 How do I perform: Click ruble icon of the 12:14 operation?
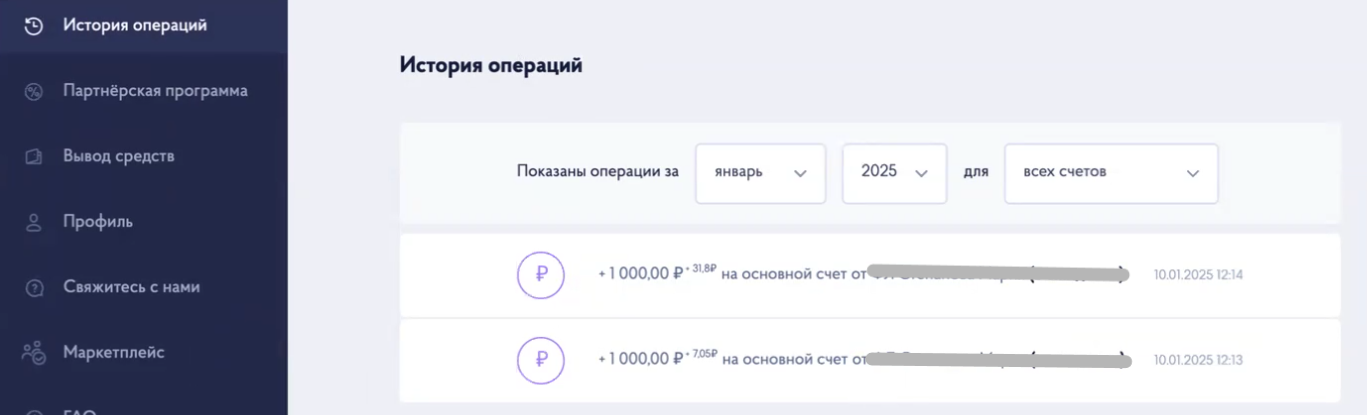click(x=541, y=274)
